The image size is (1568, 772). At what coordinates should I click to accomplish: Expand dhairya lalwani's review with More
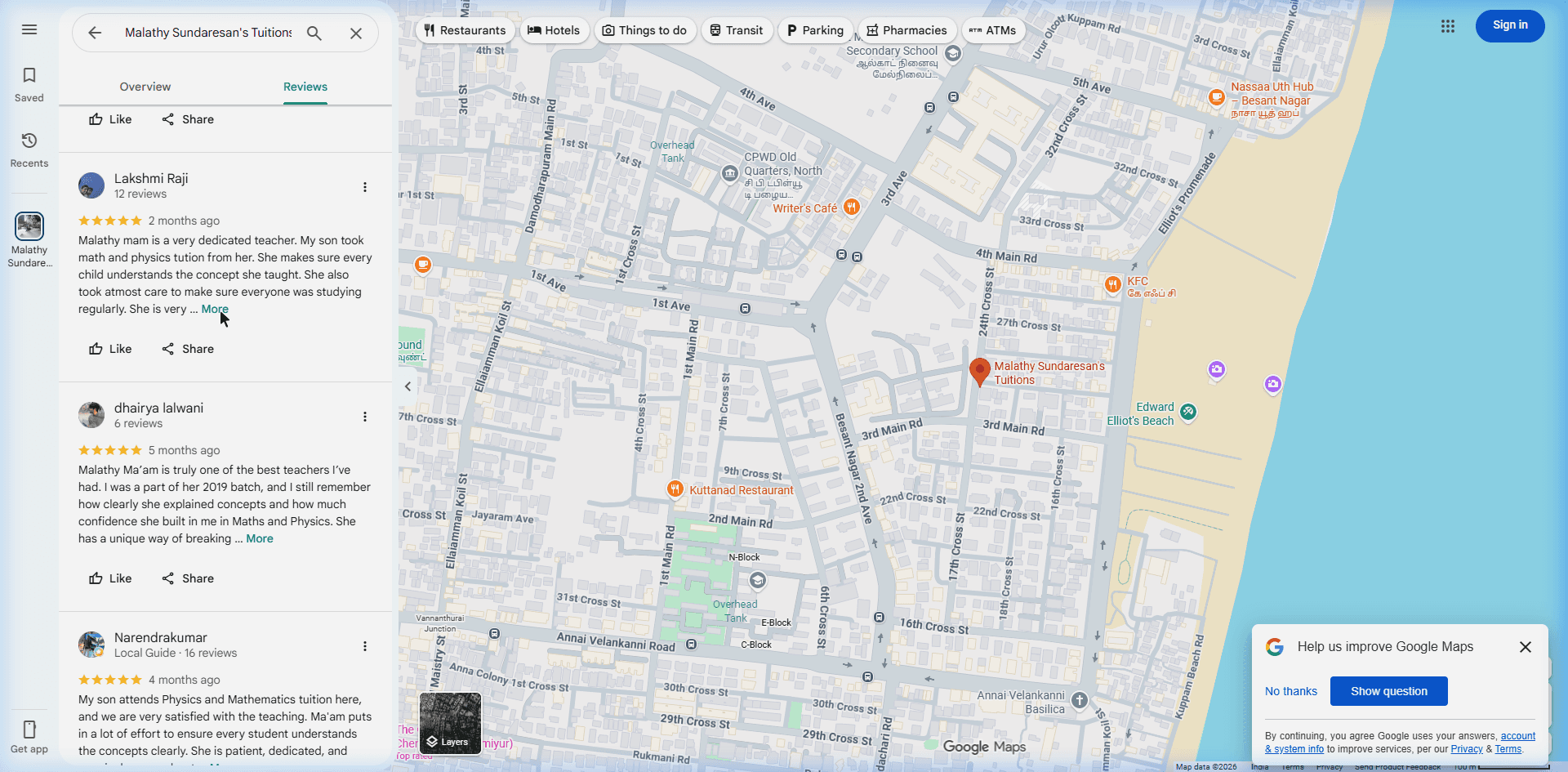coord(260,538)
